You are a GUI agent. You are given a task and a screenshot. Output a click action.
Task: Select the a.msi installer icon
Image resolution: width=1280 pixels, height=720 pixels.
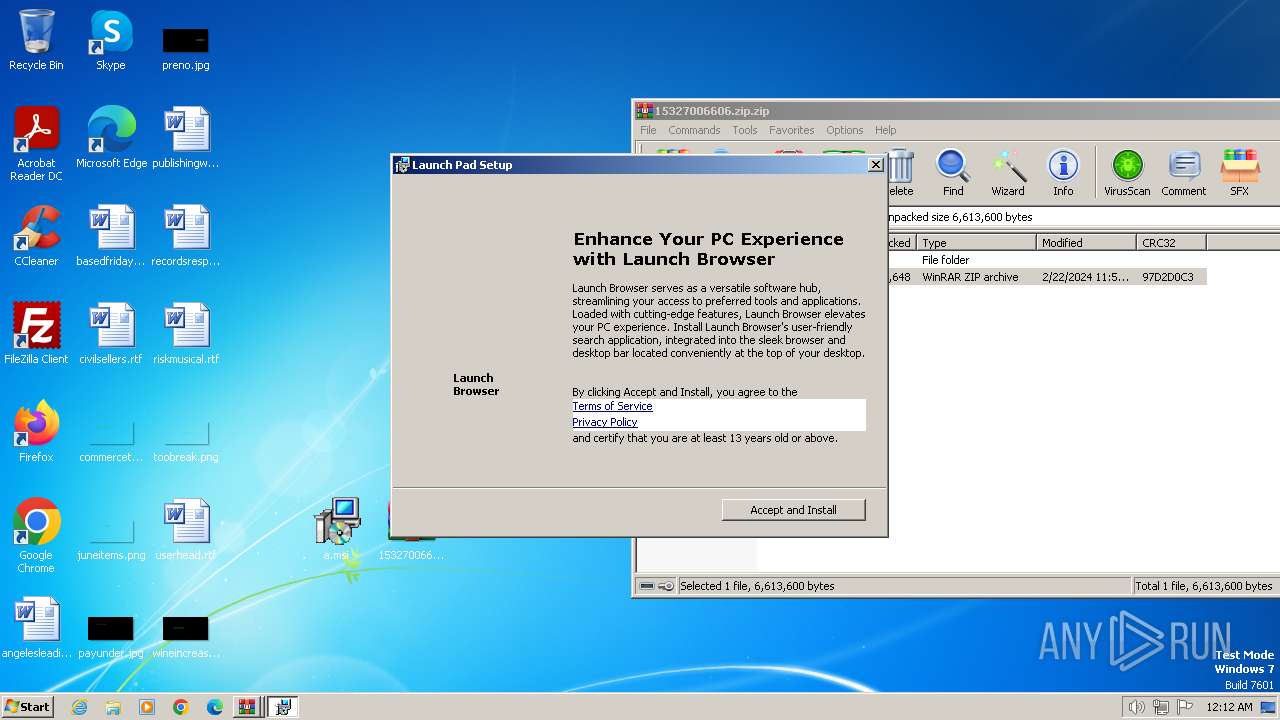[x=336, y=530]
